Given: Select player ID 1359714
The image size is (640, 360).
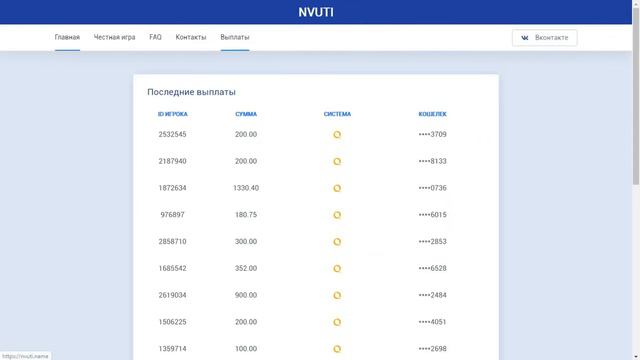Looking at the screenshot, I should tap(172, 349).
